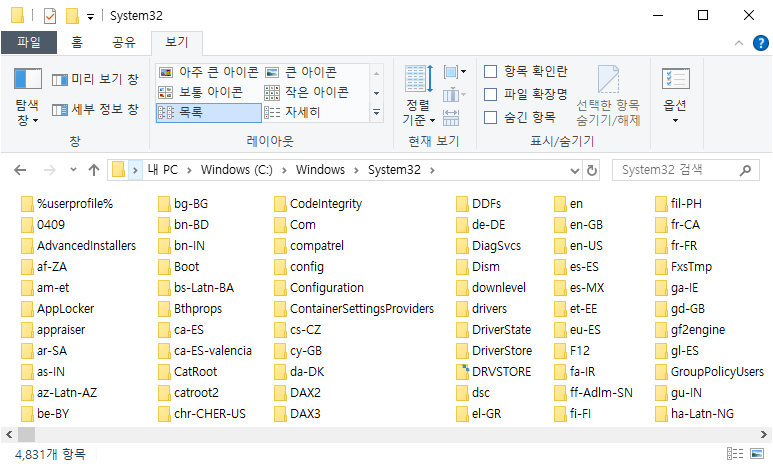Click size all columns to fit icon
This screenshot has width=773, height=467.
click(x=451, y=118)
